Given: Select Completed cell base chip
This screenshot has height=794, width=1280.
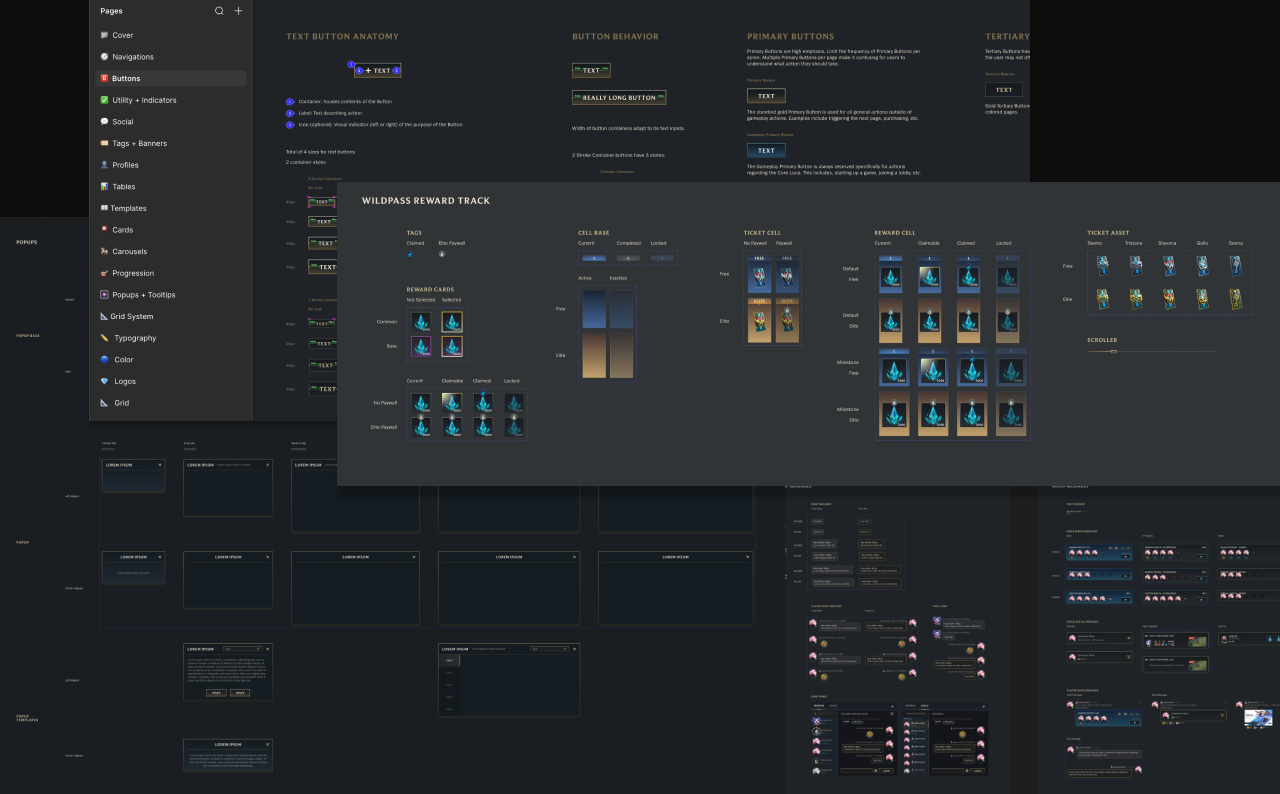Looking at the screenshot, I should 628,258.
